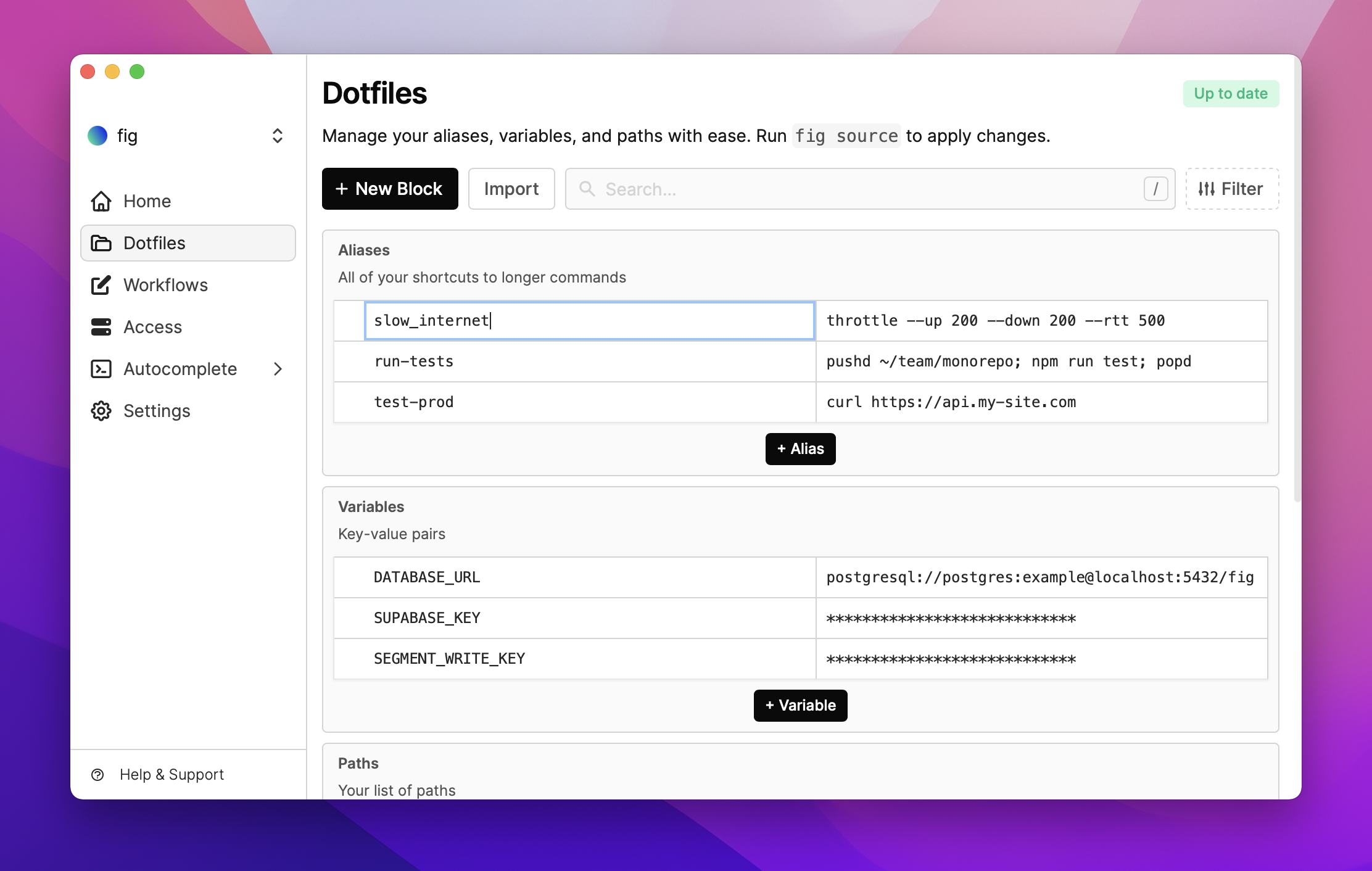This screenshot has height=871, width=1372.
Task: Click the Help & Support question icon
Action: [97, 775]
